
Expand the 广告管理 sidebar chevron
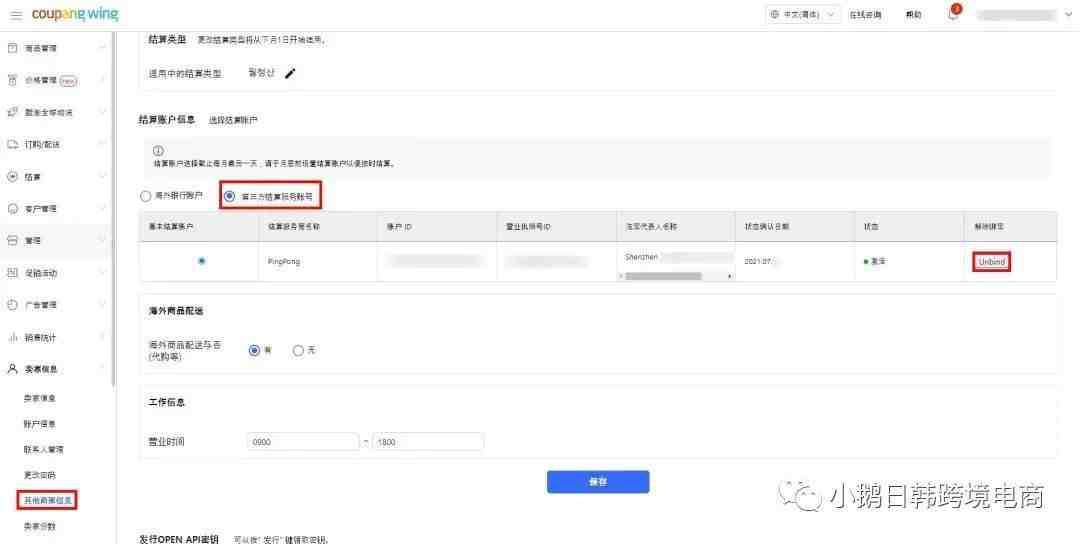(x=103, y=305)
